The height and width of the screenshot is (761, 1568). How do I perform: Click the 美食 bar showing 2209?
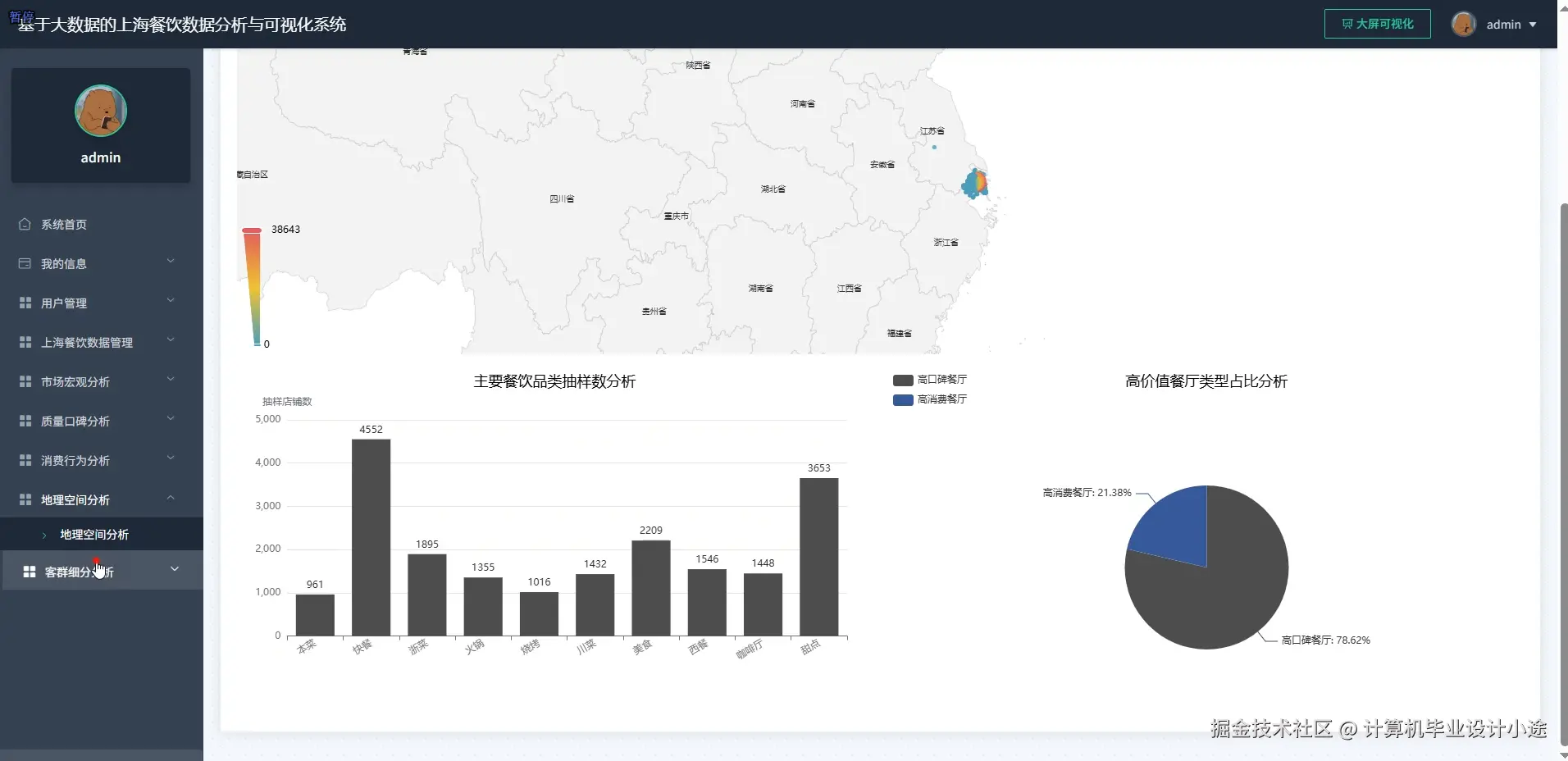pos(651,588)
